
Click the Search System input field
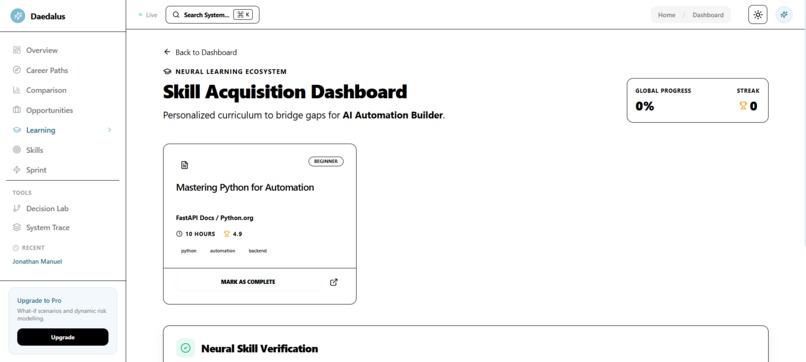(212, 15)
